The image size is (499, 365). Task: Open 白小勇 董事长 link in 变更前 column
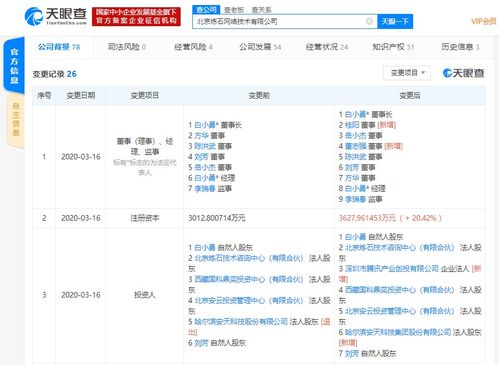206,125
